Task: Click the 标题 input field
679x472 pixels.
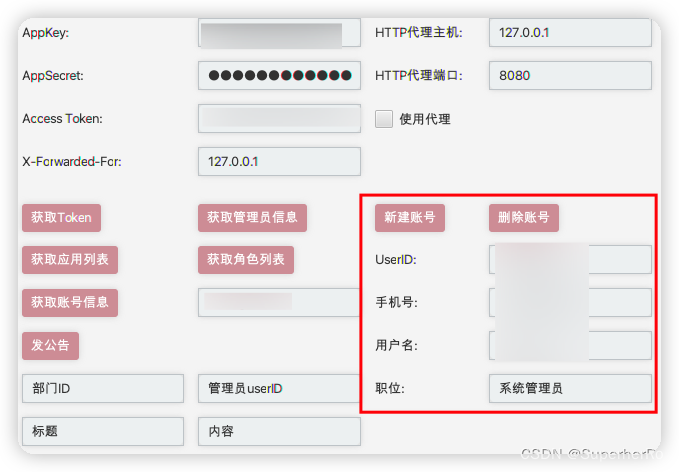Action: click(103, 431)
